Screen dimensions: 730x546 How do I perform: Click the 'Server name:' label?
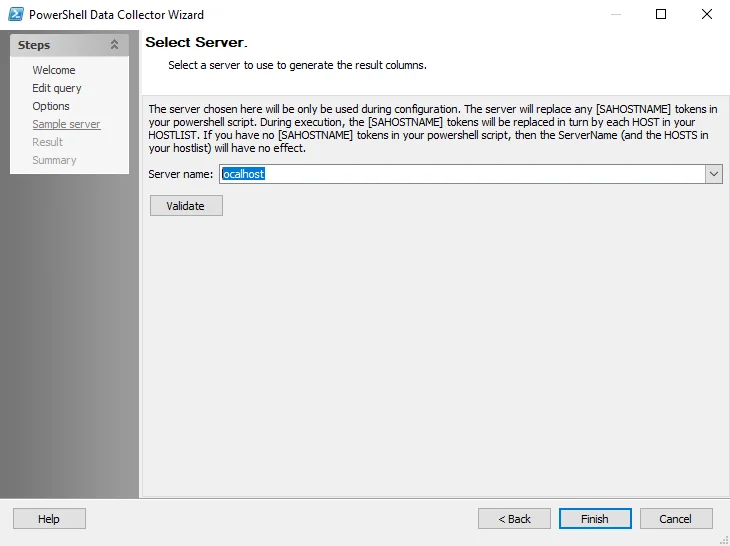point(181,174)
